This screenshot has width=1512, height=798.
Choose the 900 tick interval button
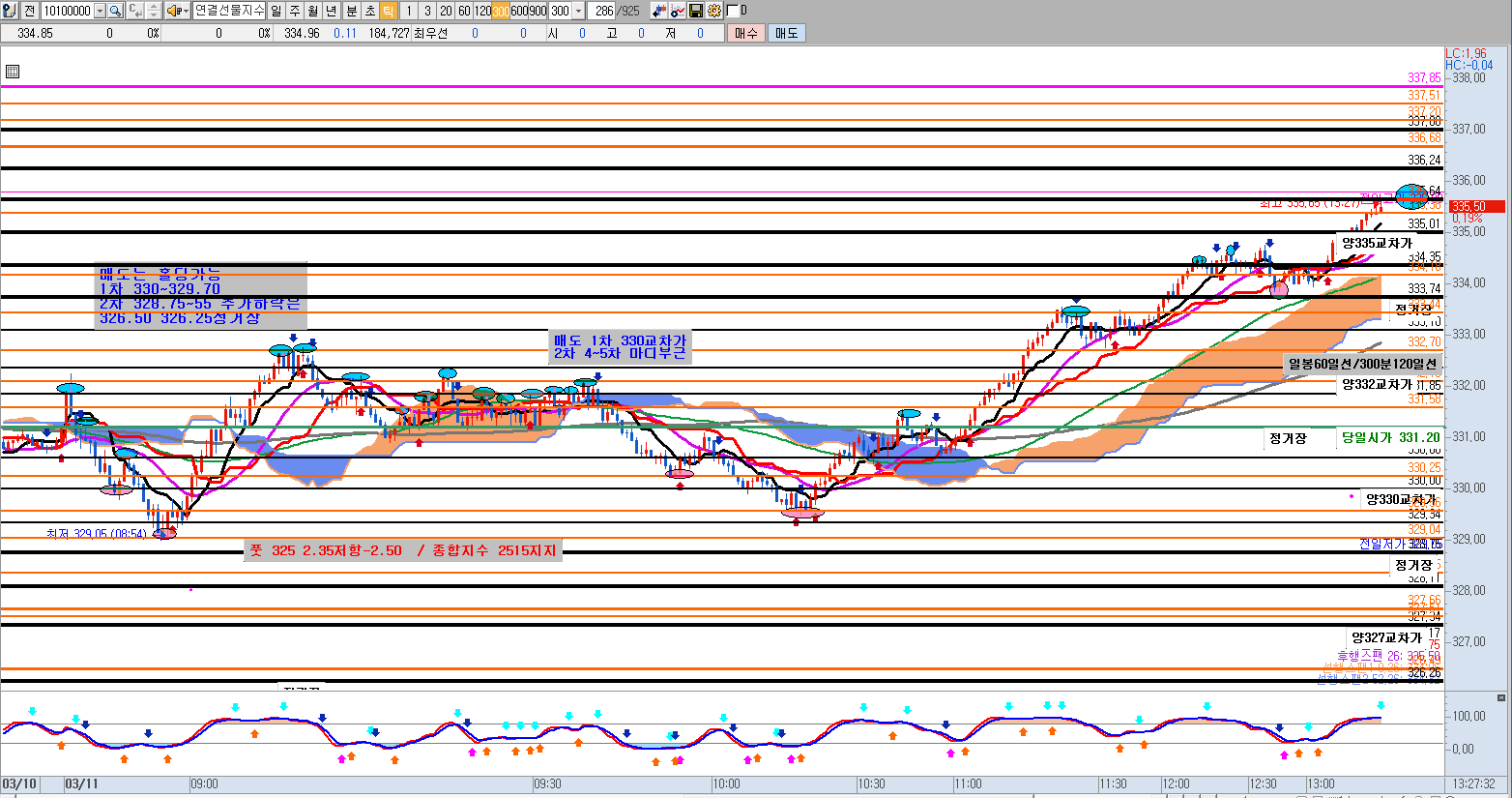pos(538,11)
